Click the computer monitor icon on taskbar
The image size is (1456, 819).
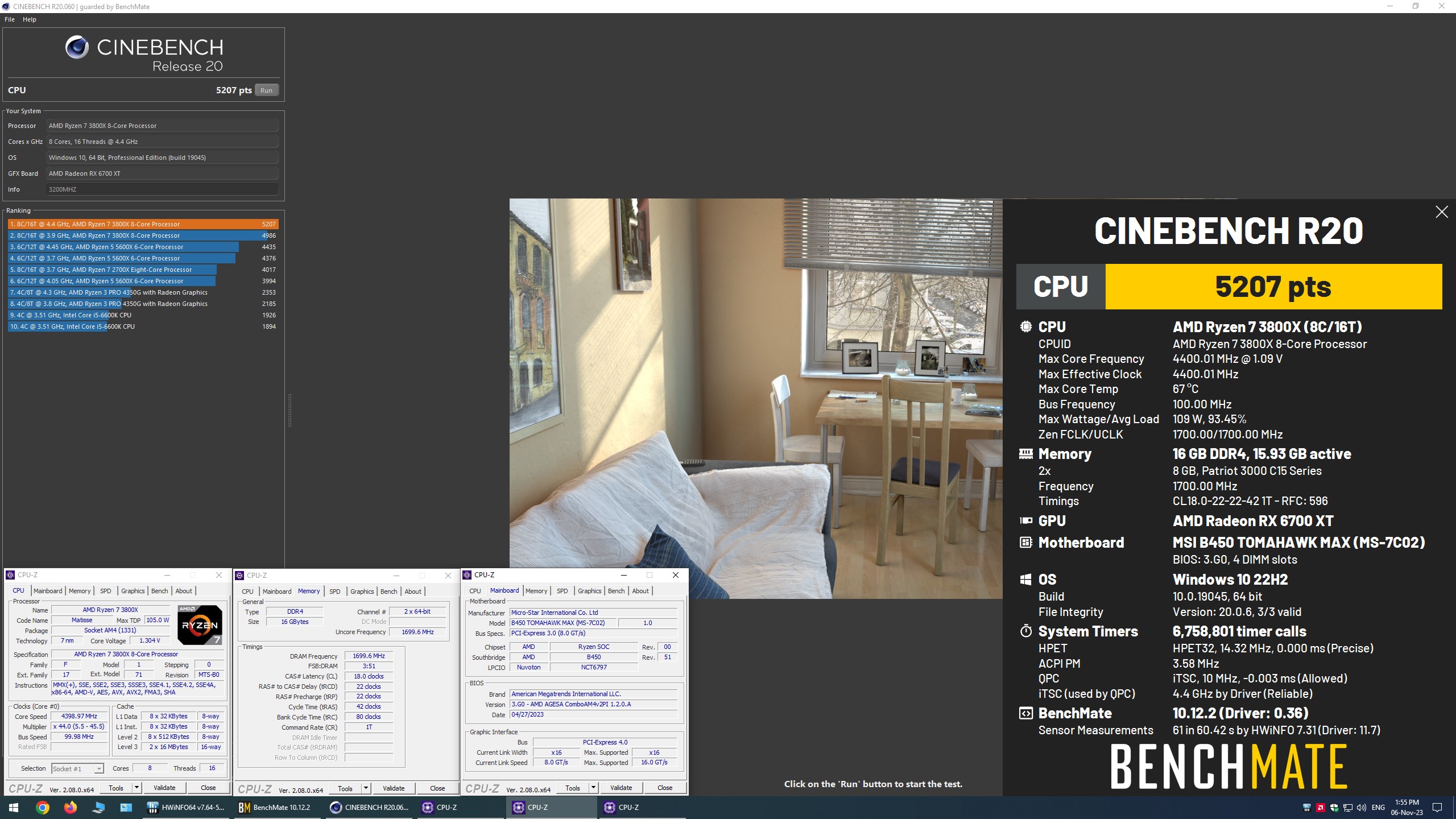[98, 808]
